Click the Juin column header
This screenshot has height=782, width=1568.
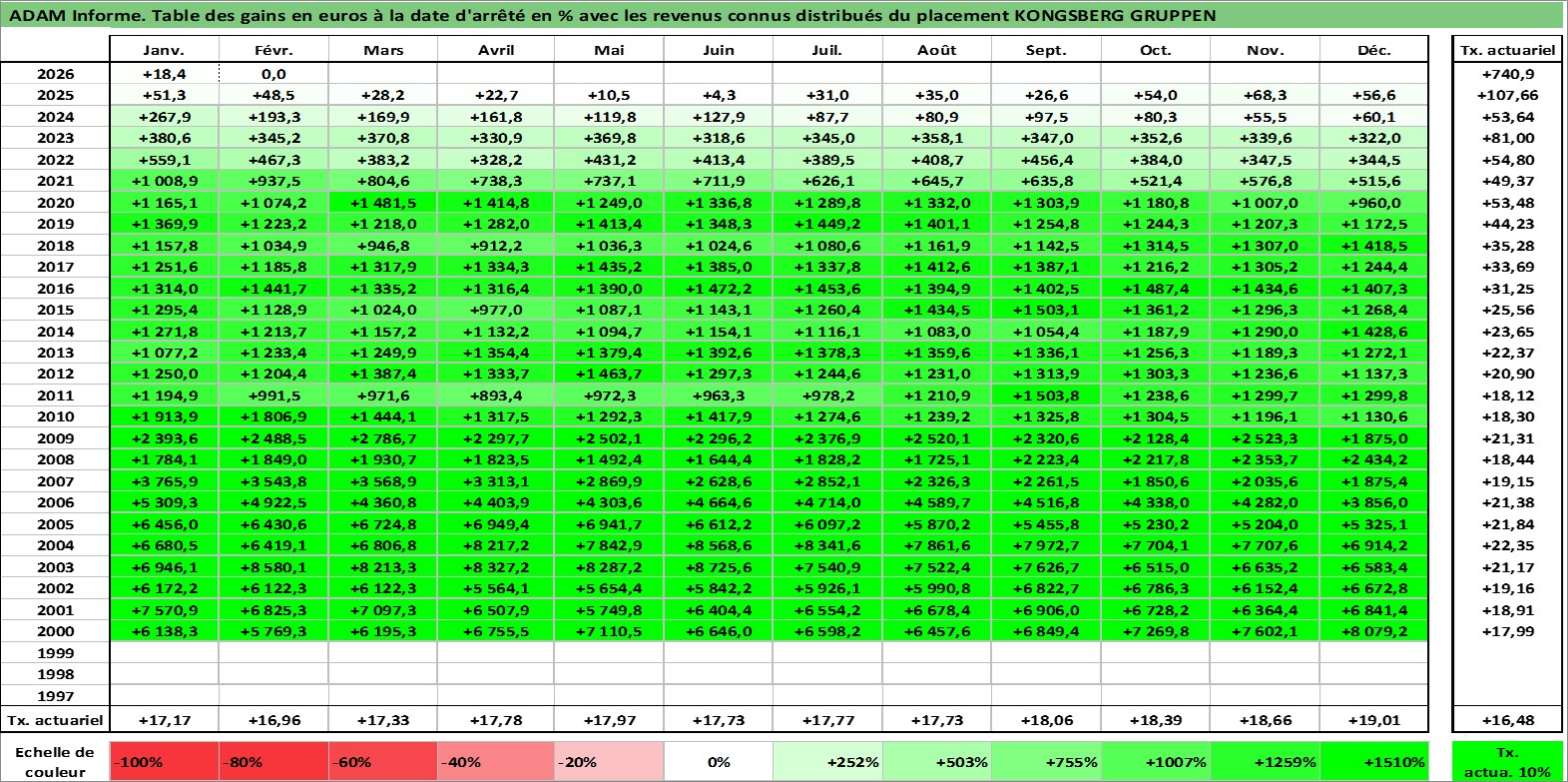tap(718, 50)
